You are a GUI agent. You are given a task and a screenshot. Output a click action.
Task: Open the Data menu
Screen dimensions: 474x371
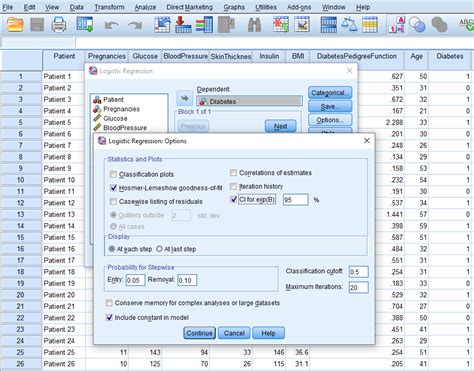76,7
